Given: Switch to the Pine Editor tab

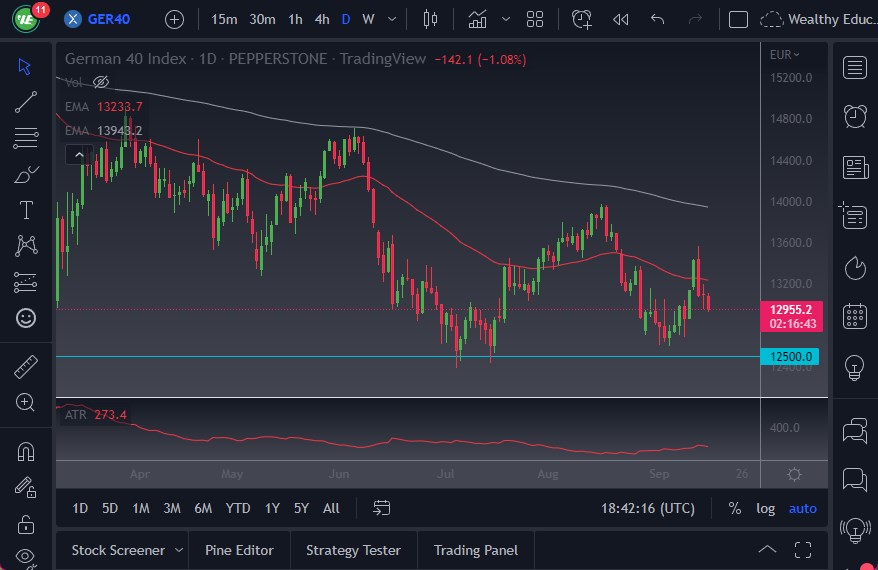Looking at the screenshot, I should (x=239, y=550).
